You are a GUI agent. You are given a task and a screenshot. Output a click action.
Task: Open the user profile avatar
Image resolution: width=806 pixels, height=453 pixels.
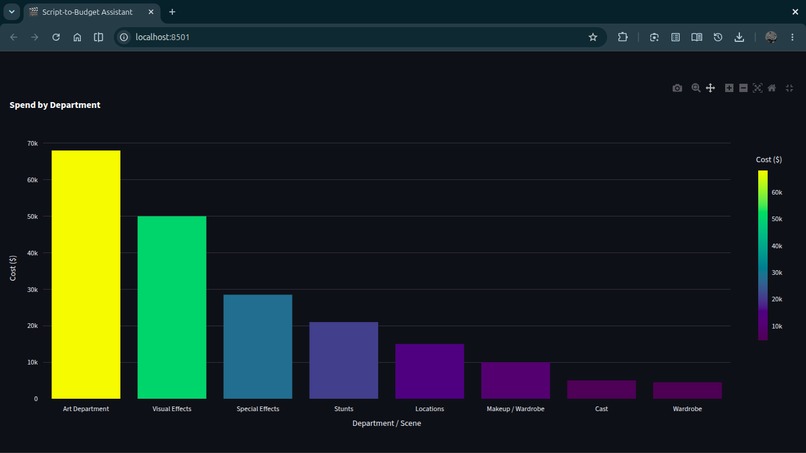tap(771, 37)
